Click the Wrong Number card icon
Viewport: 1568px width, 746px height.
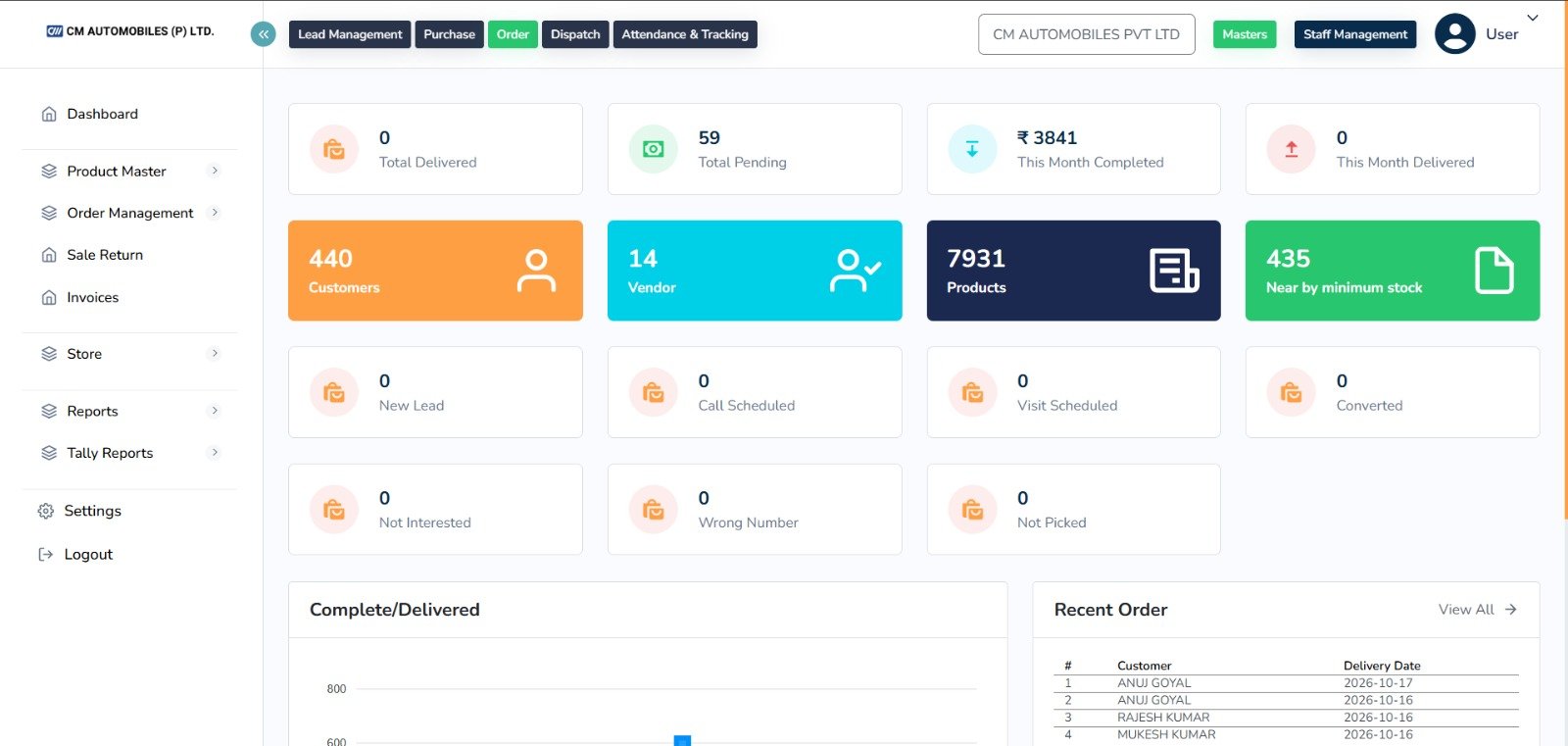(x=653, y=510)
